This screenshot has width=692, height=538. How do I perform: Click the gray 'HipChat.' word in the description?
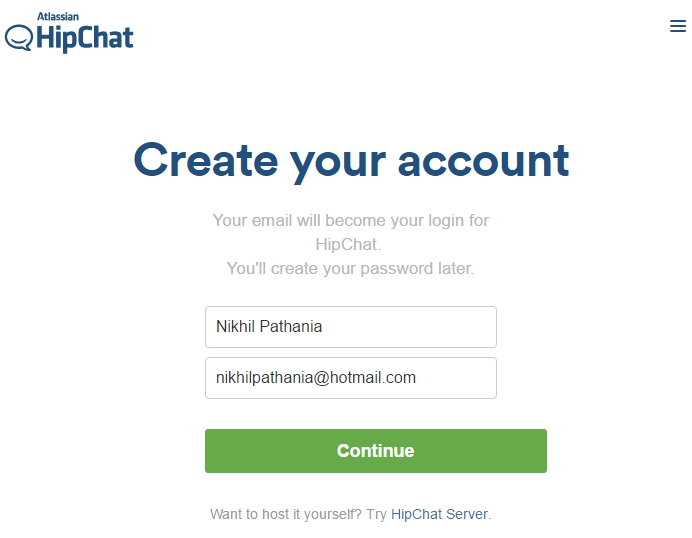coord(348,245)
